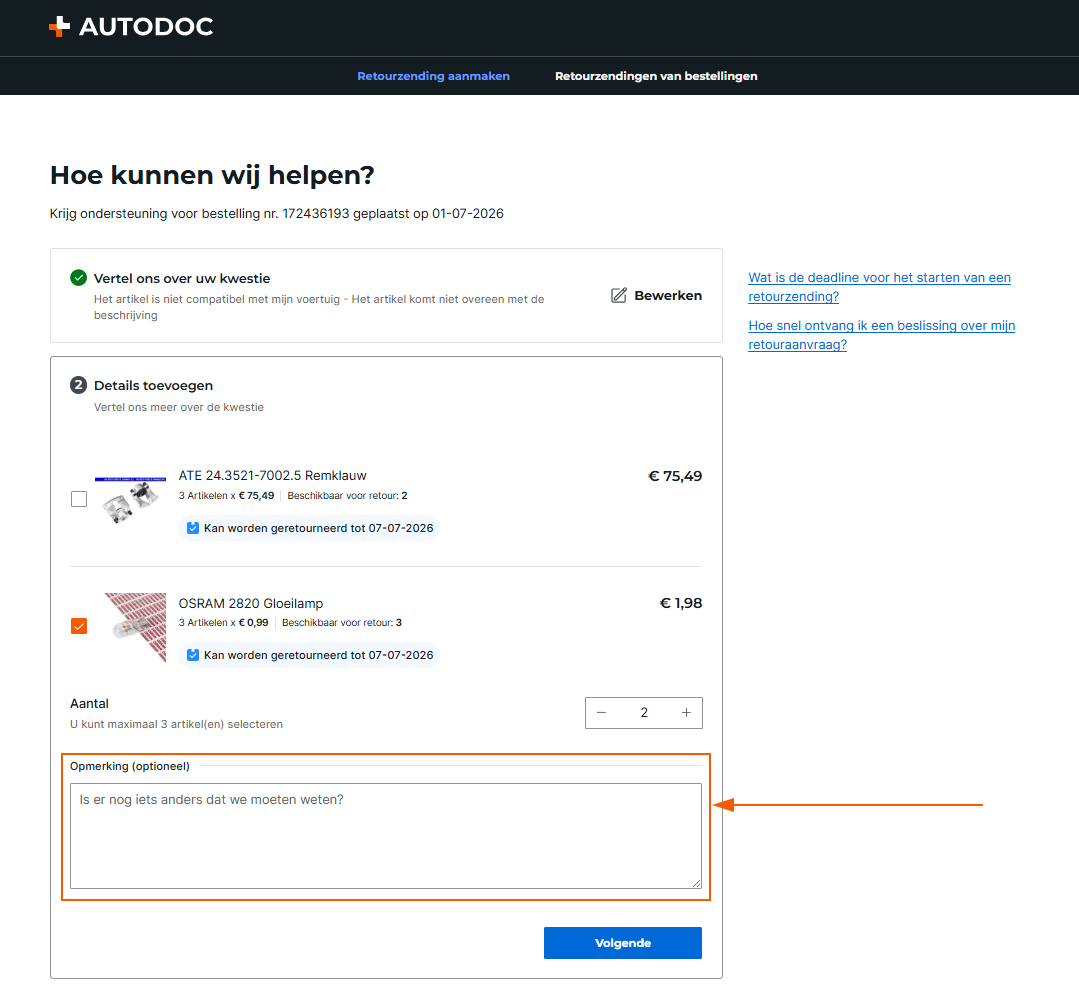Click the Bewerken pencil icon

(x=619, y=295)
